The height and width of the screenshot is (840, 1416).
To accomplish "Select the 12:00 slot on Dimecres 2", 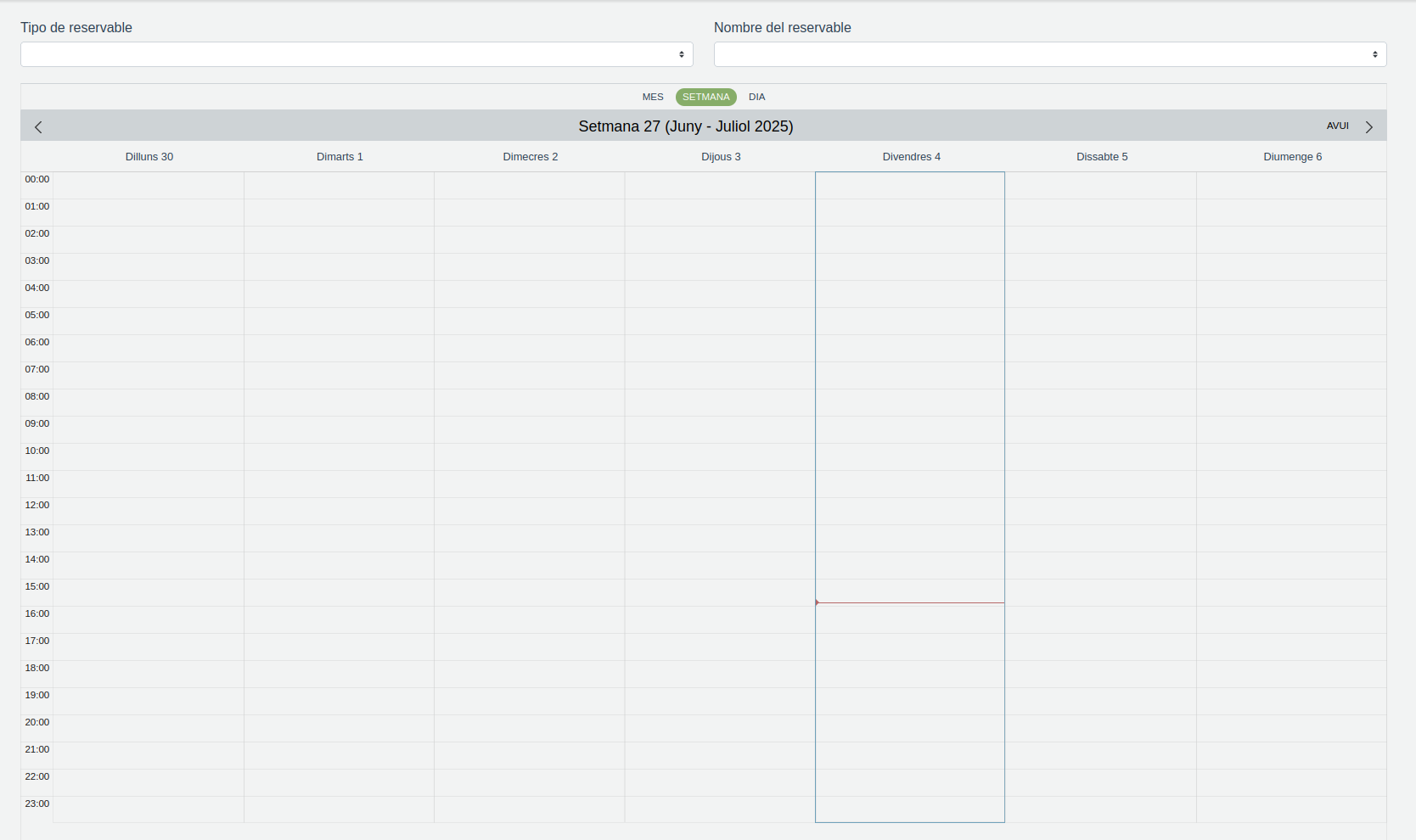I will tap(530, 511).
